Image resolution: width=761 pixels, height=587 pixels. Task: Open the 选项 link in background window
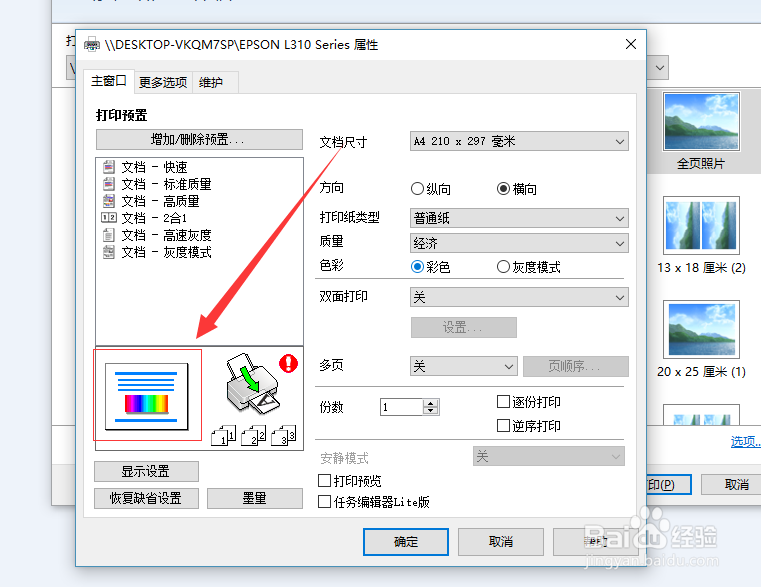tap(745, 441)
